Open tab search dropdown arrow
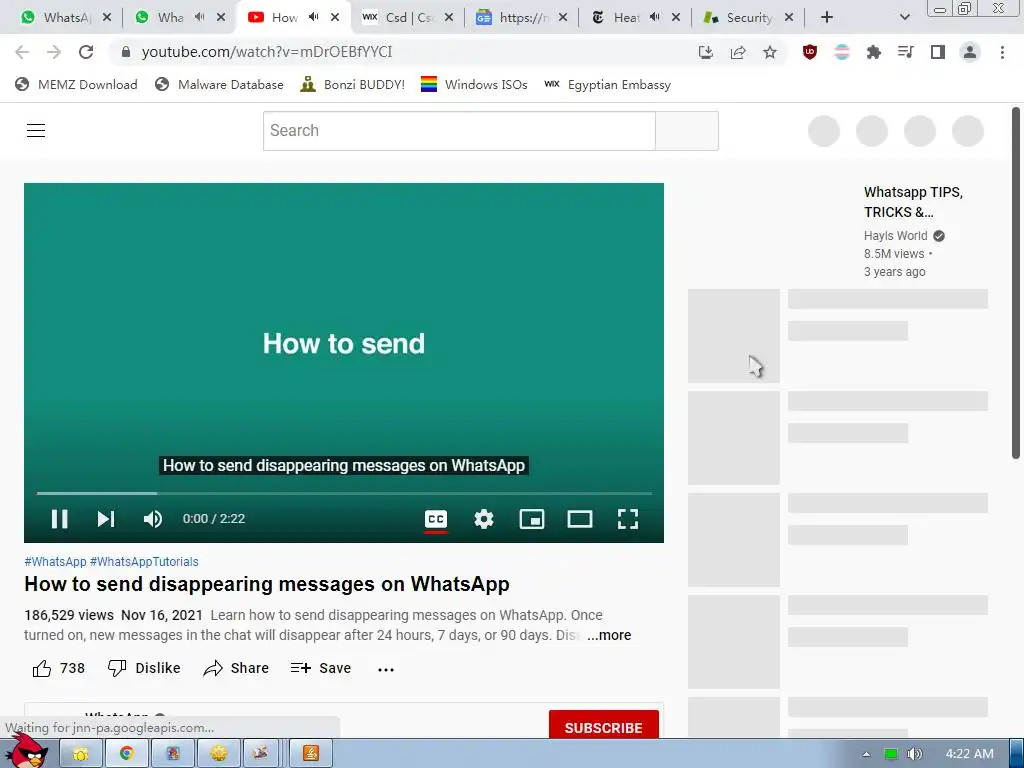This screenshot has height=768, width=1024. pyautogui.click(x=904, y=18)
